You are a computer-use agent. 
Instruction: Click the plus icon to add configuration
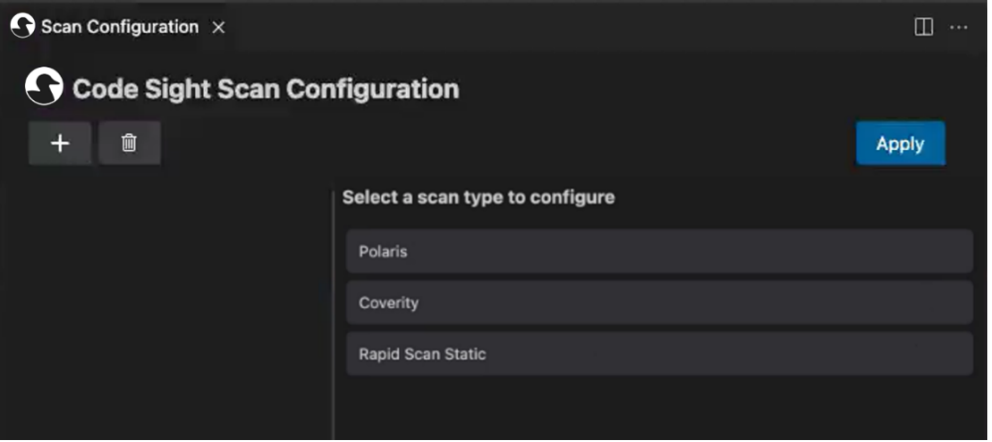pyautogui.click(x=60, y=143)
